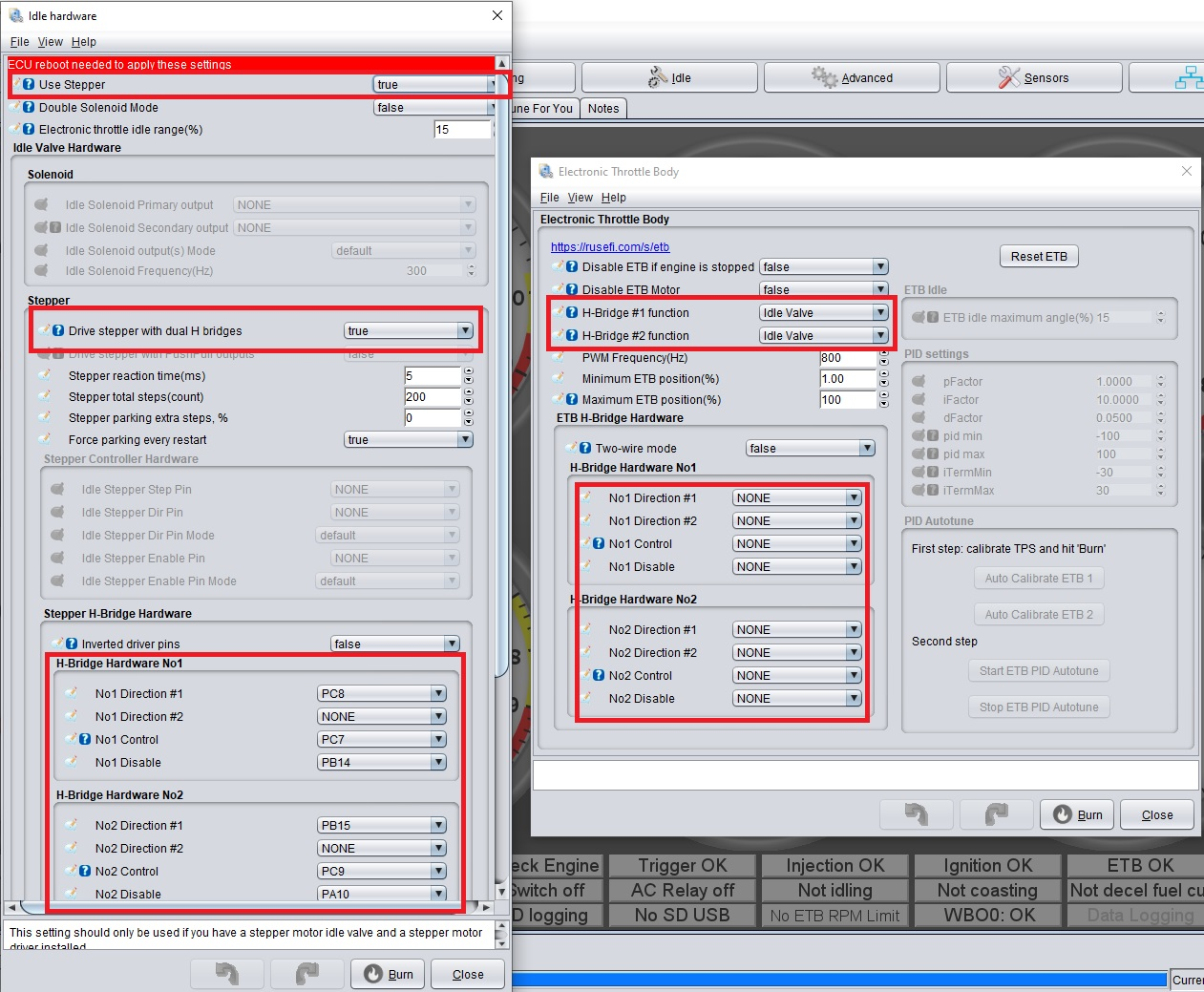The height and width of the screenshot is (992, 1204).
Task: Click help icon beside Use Stepper
Action: click(x=29, y=85)
